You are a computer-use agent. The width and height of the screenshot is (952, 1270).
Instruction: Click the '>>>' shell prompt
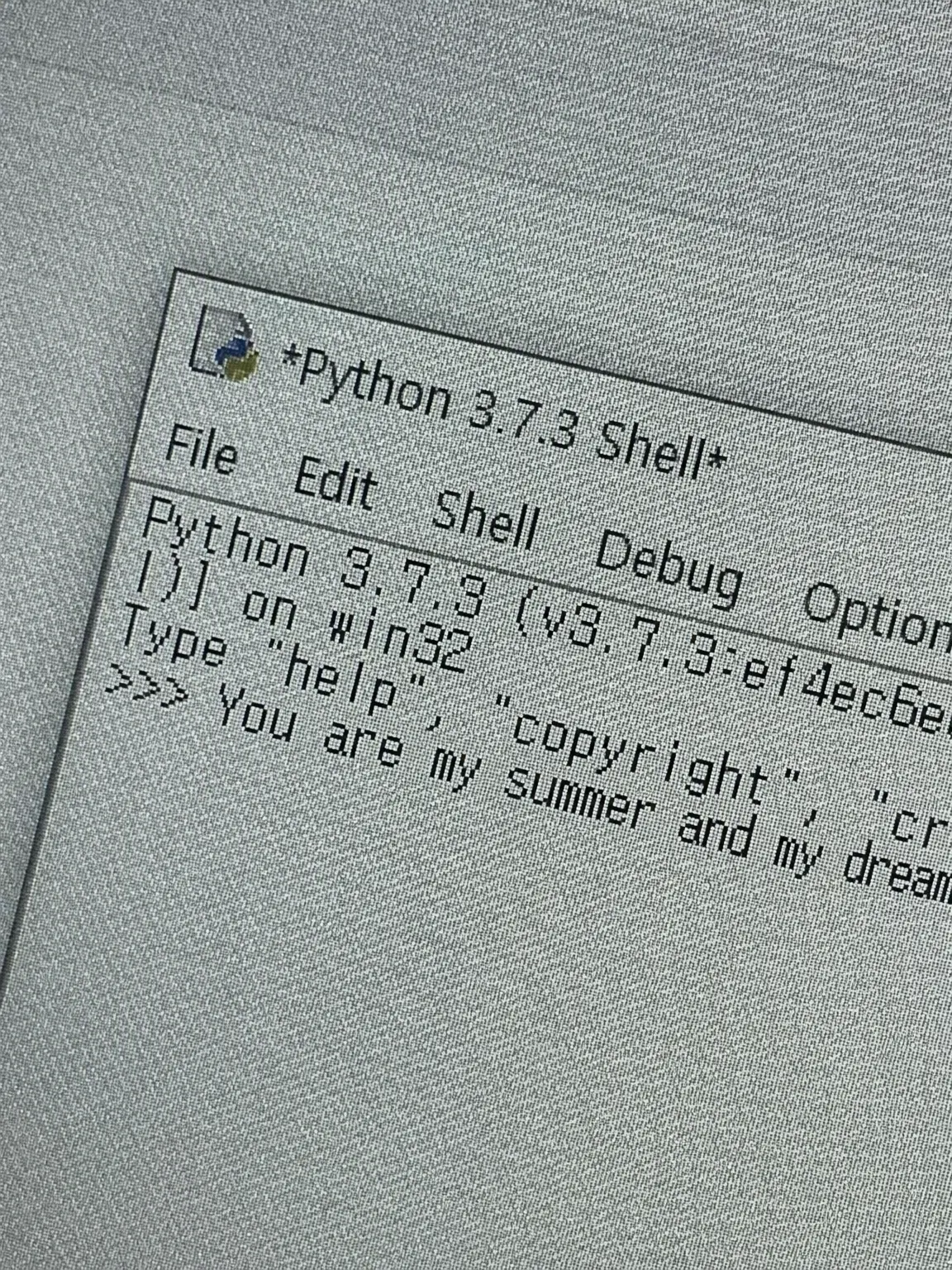point(149,689)
